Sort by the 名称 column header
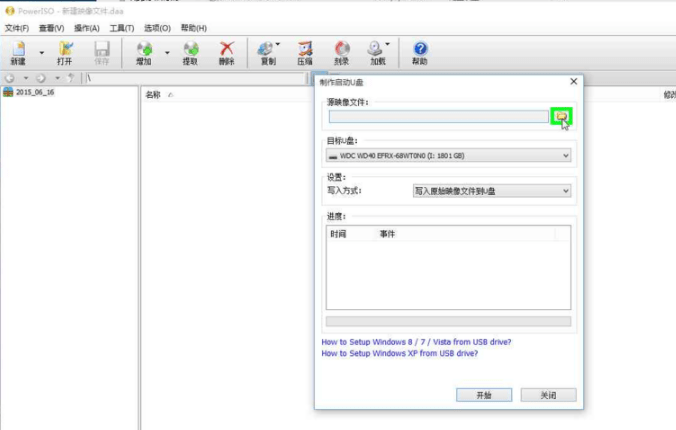Viewport: 676px width, 430px height. point(153,95)
